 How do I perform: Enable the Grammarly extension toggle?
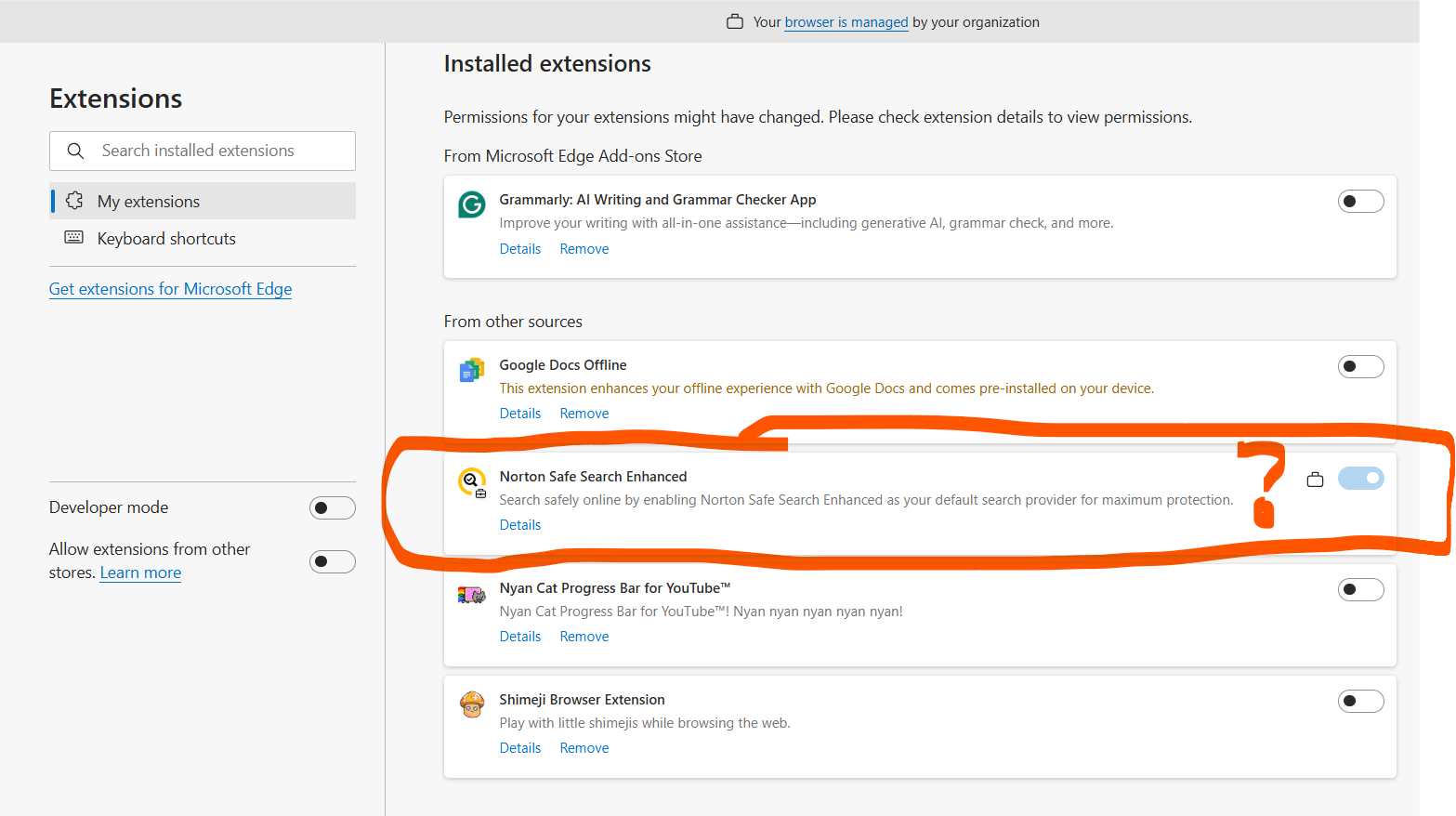(x=1360, y=202)
